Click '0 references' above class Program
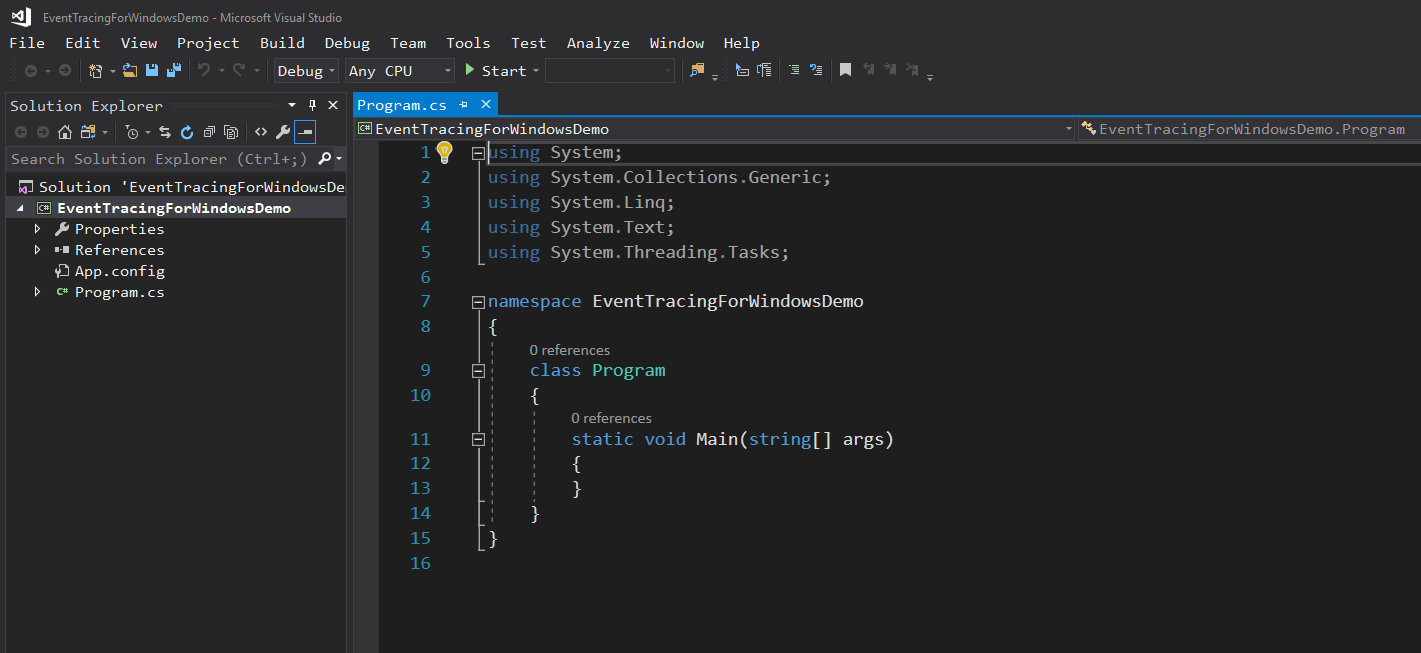1421x653 pixels. [x=569, y=350]
